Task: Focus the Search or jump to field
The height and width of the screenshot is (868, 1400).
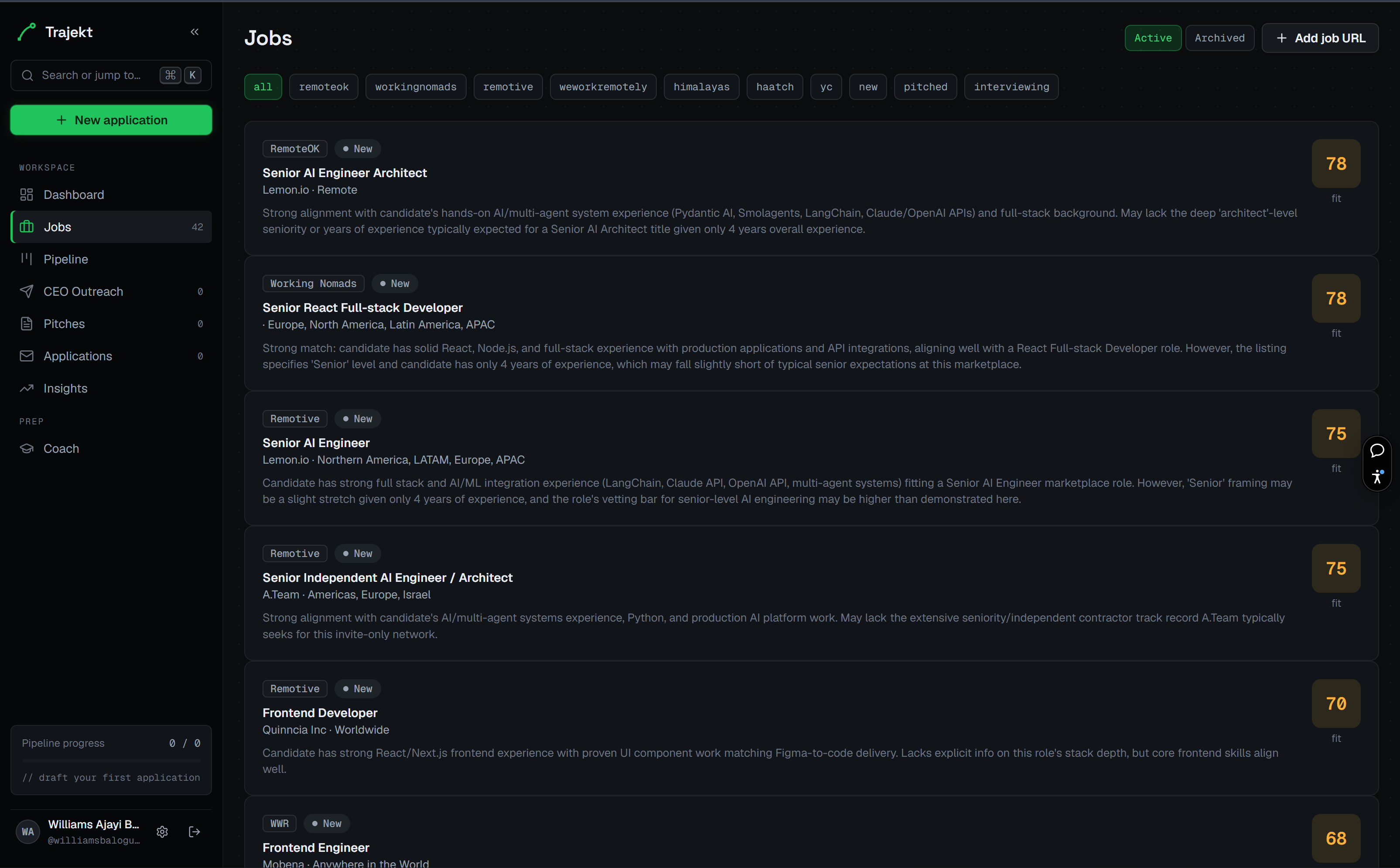Action: (x=111, y=75)
